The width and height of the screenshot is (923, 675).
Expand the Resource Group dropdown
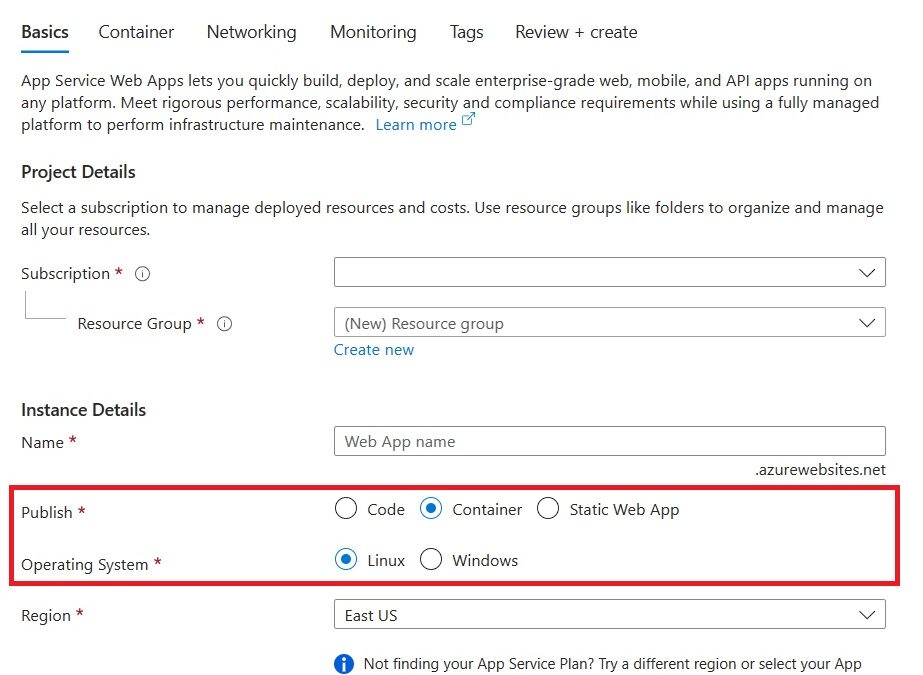609,322
